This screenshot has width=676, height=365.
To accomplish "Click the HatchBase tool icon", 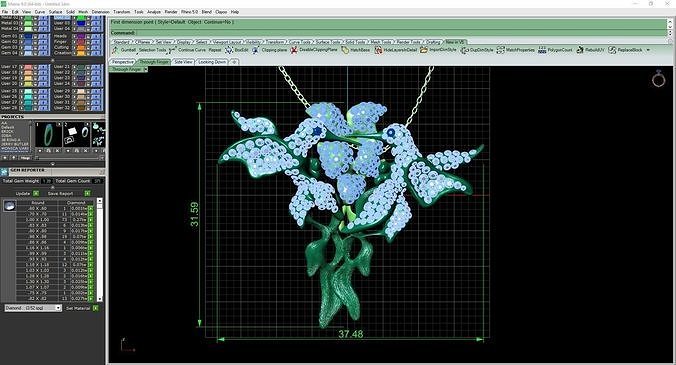I will click(x=345, y=50).
